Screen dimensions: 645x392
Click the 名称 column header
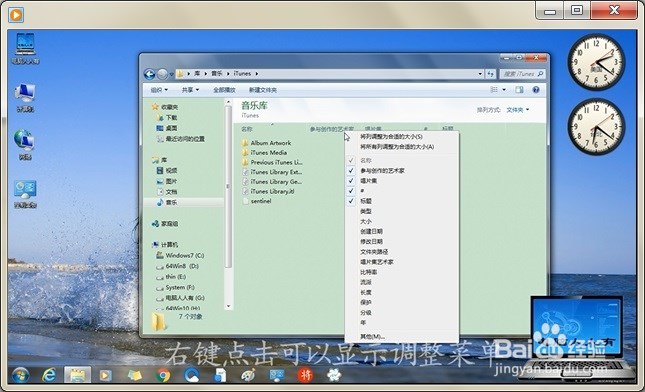tap(247, 129)
